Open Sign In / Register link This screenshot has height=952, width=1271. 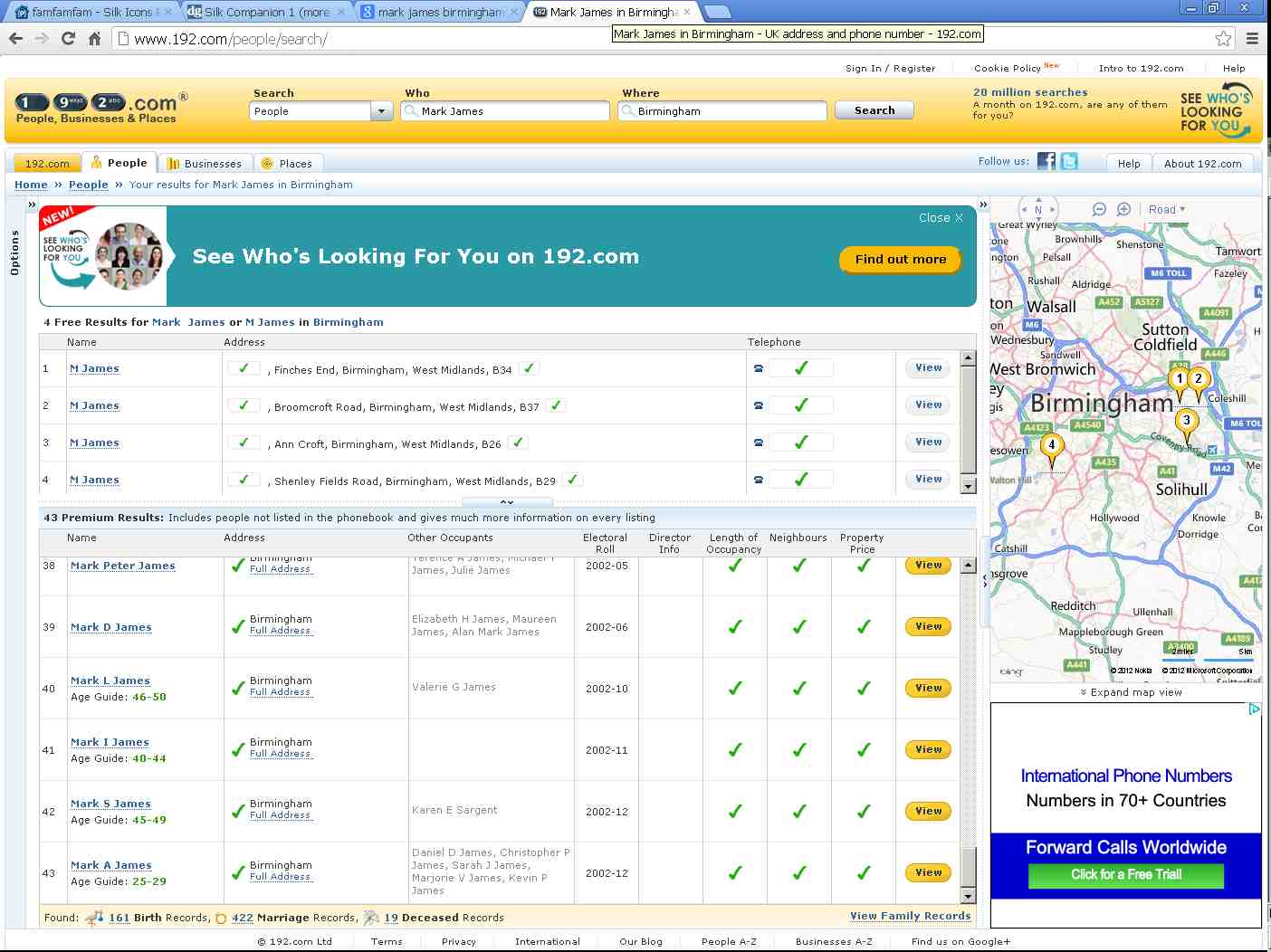890,68
